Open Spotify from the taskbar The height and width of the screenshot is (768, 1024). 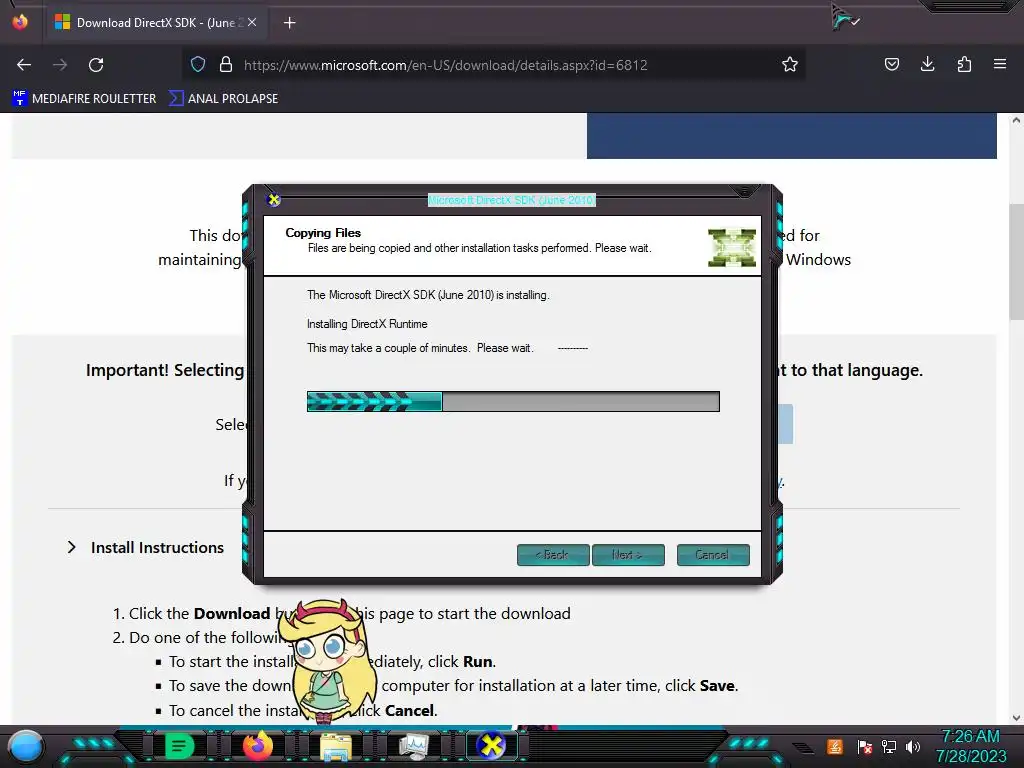179,746
